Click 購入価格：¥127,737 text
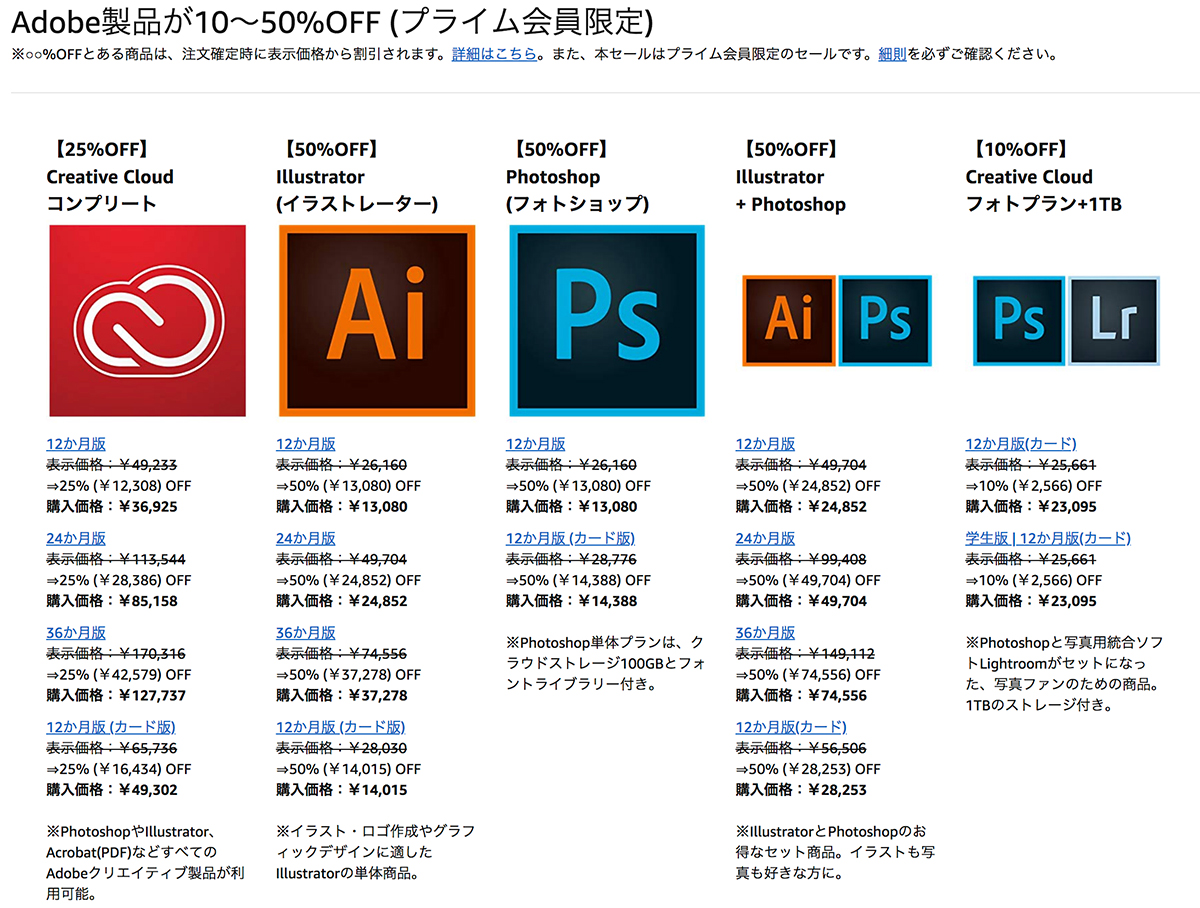The height and width of the screenshot is (908, 1200). [x=116, y=696]
